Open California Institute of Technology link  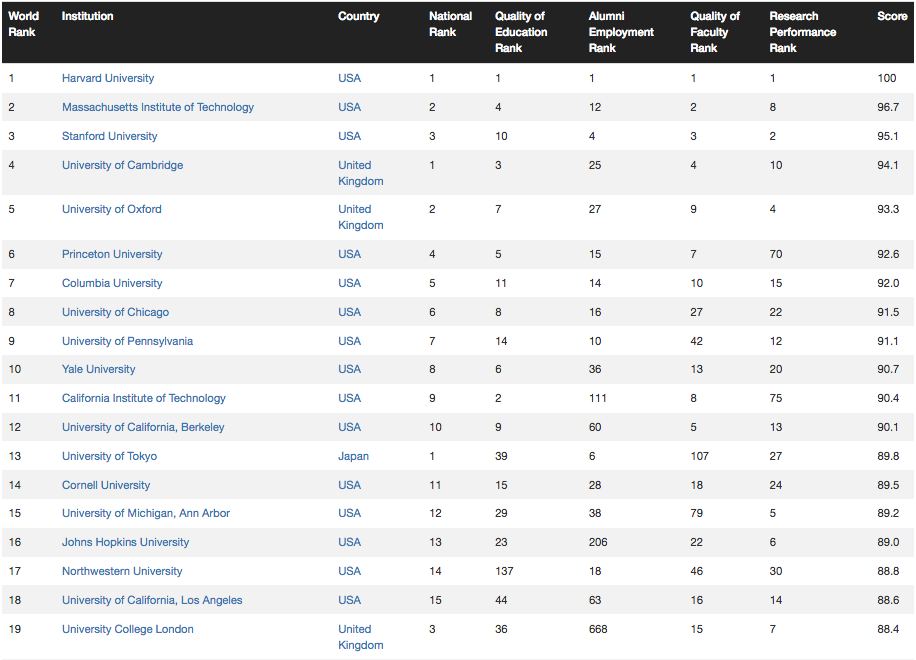pyautogui.click(x=144, y=398)
